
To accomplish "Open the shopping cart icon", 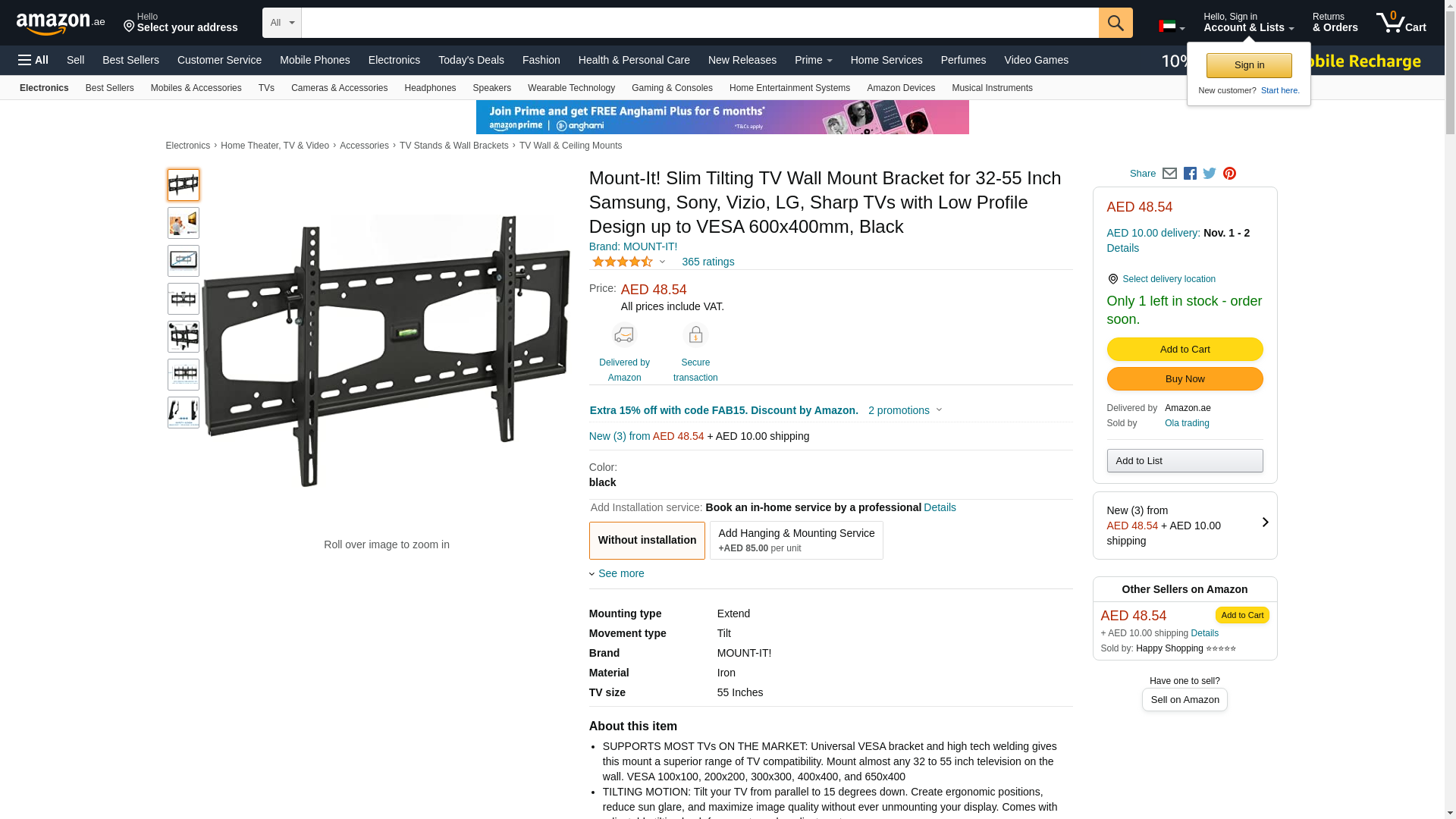I will coord(1401,23).
